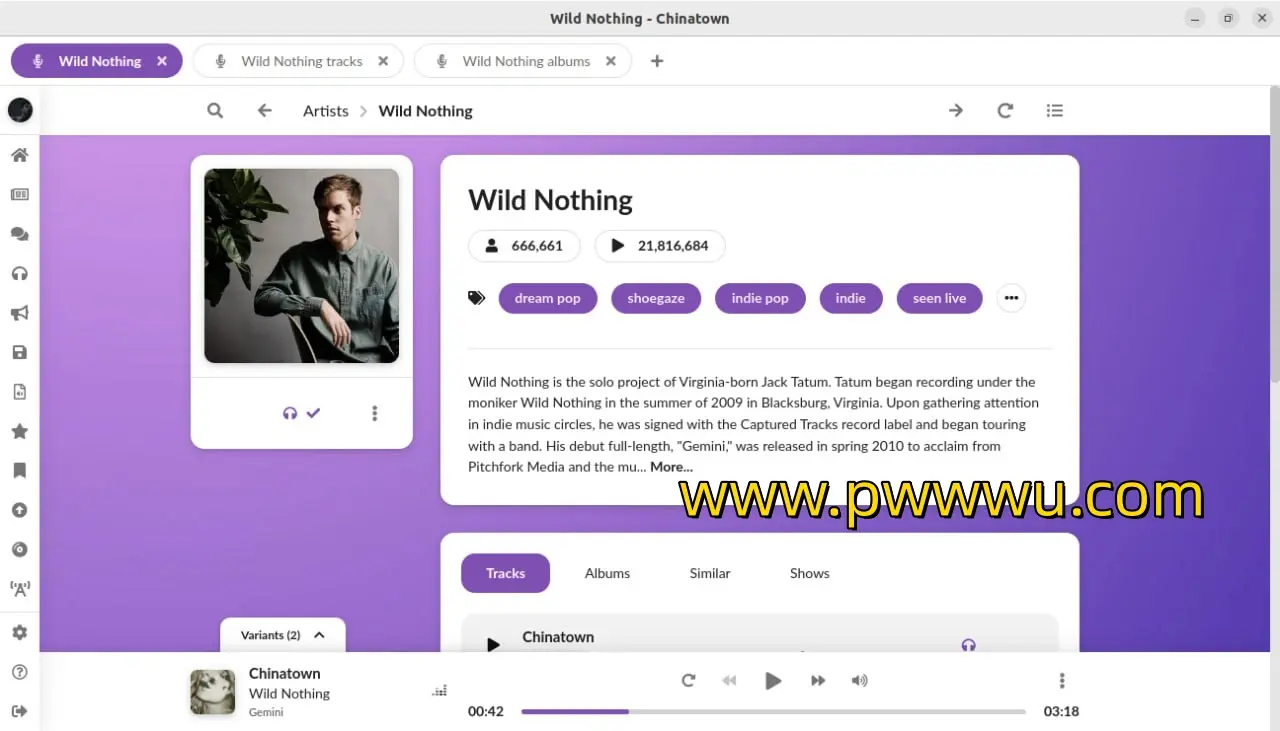The height and width of the screenshot is (731, 1280).
Task: Click the search magnifier icon
Action: (x=215, y=111)
